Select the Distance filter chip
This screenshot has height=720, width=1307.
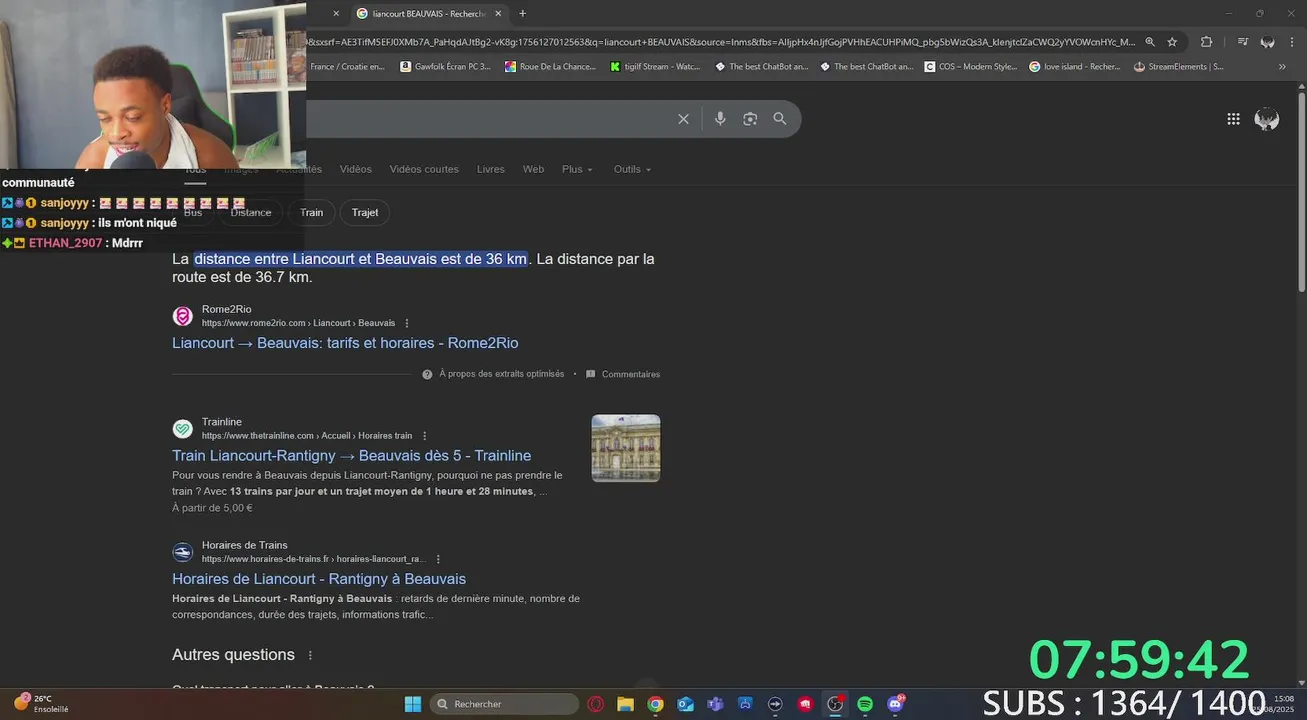click(251, 212)
